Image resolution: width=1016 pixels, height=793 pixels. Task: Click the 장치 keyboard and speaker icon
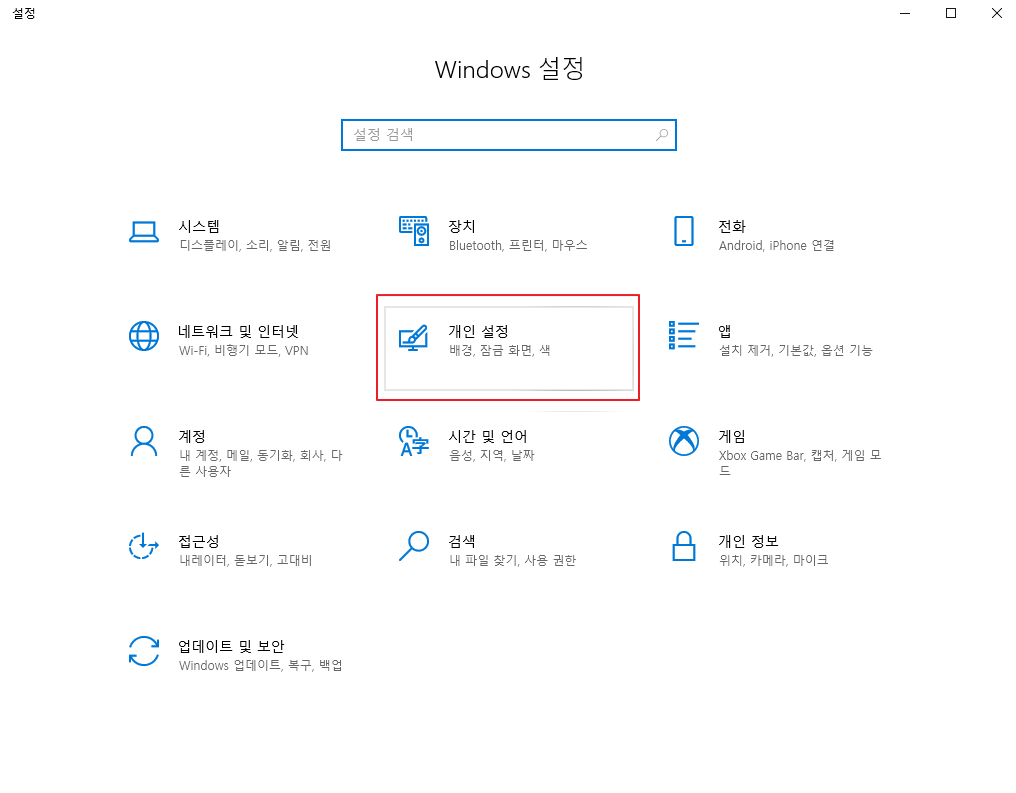point(414,231)
